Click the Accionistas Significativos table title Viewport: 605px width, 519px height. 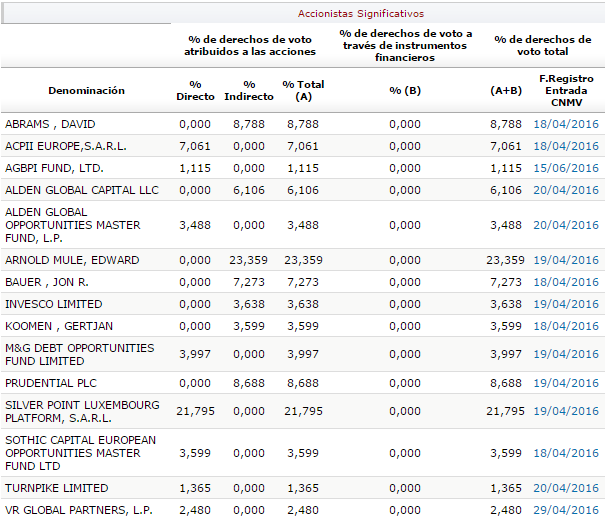click(360, 14)
